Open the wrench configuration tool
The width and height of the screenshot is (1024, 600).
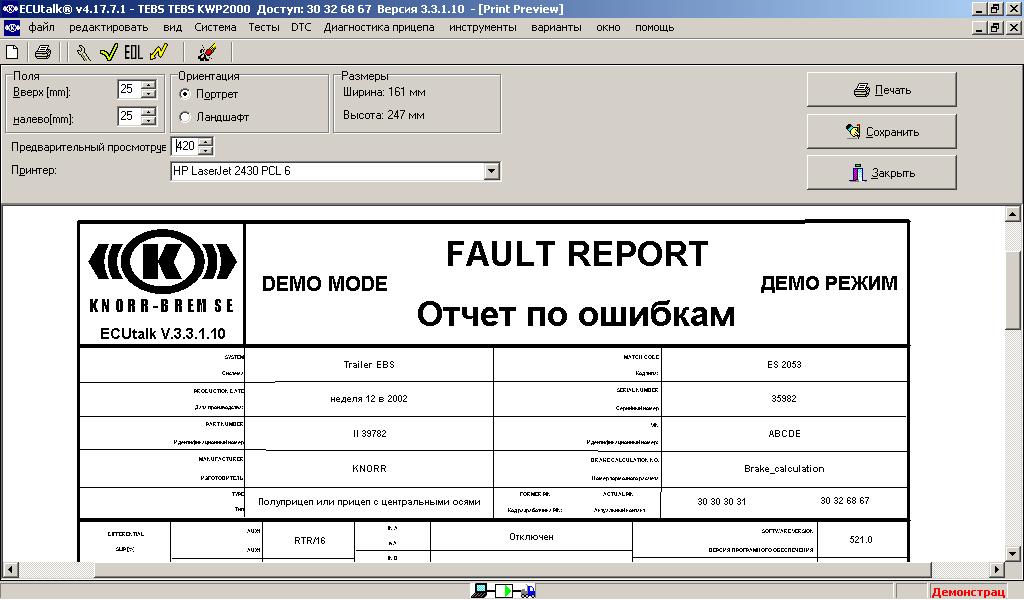(83, 52)
